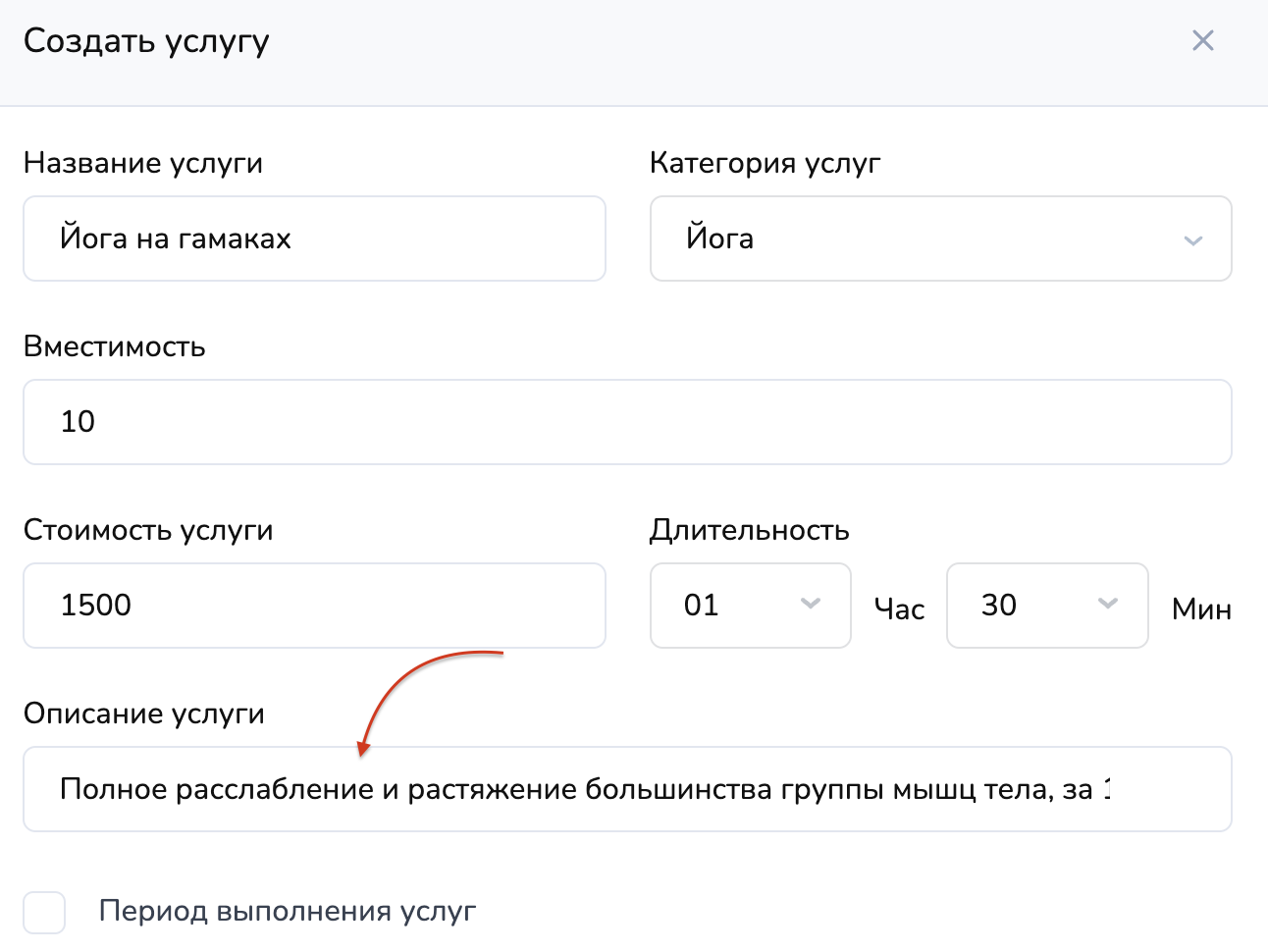Open the Категория услуг dropdown showing Йога

pyautogui.click(x=923, y=238)
